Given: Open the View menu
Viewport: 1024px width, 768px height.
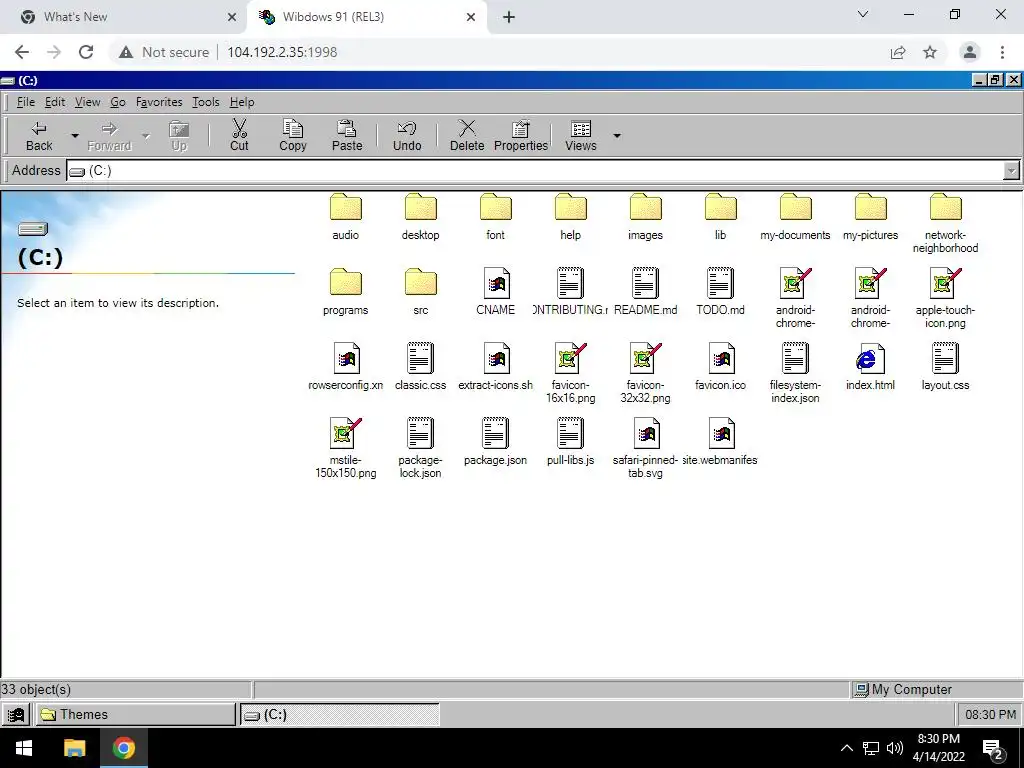Looking at the screenshot, I should coord(87,102).
